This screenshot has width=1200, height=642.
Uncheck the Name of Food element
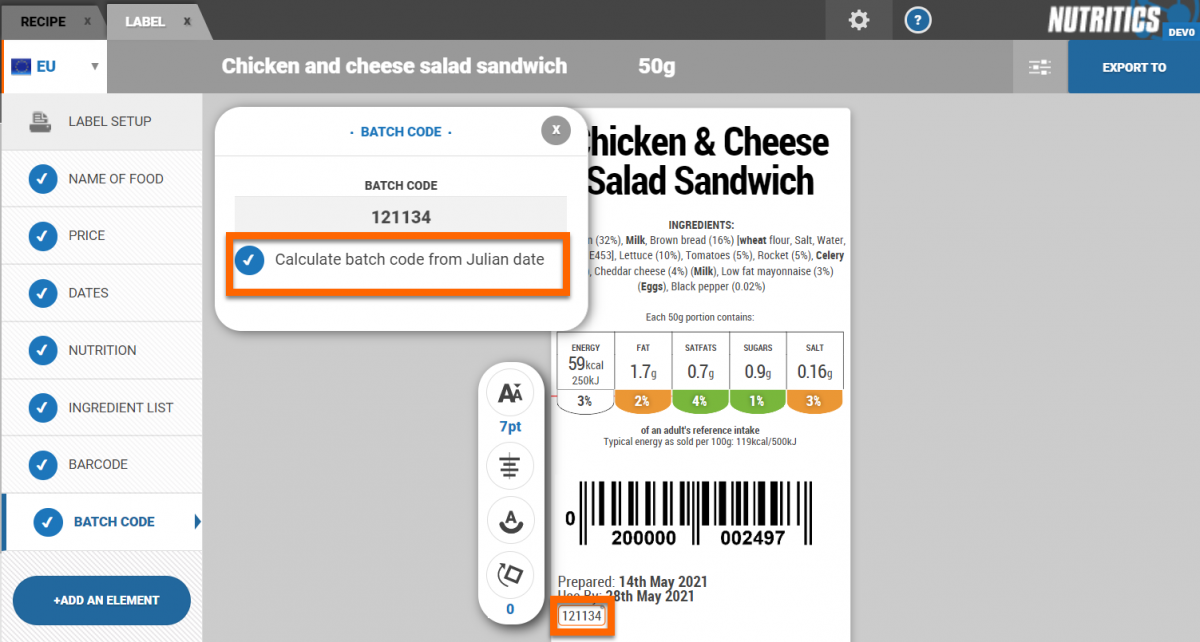pos(42,179)
